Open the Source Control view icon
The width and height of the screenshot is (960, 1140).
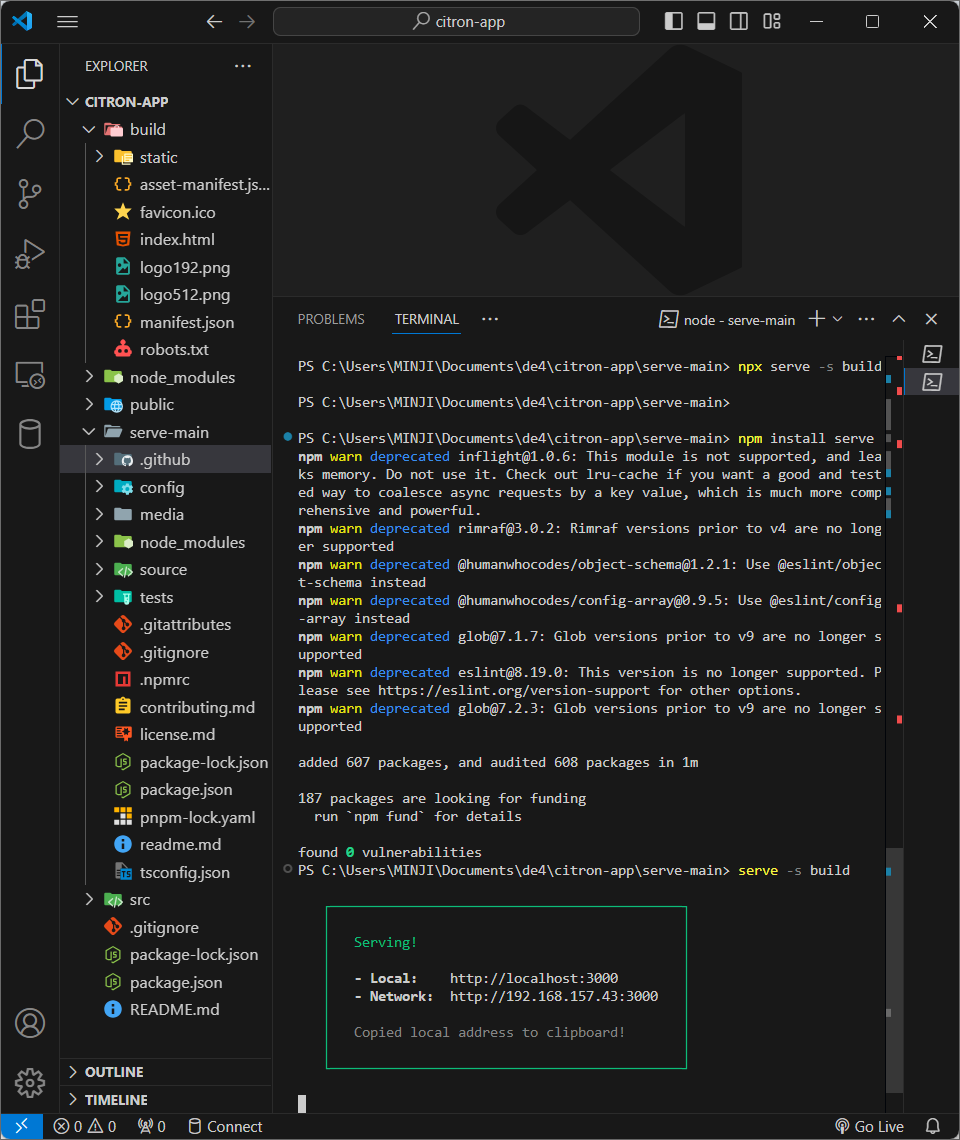[30, 194]
